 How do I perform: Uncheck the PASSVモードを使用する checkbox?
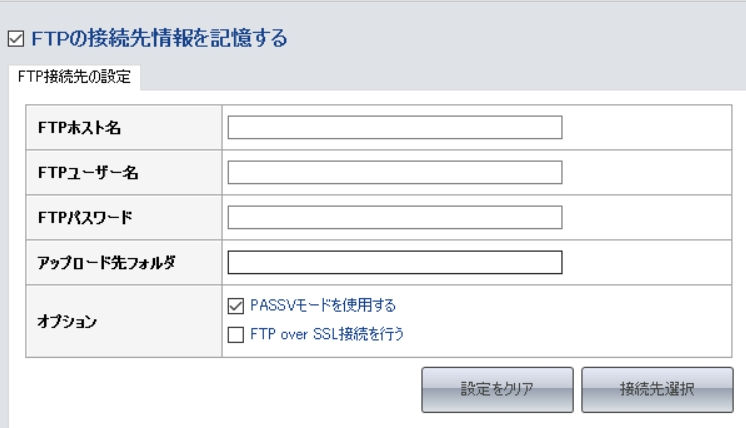click(x=236, y=306)
